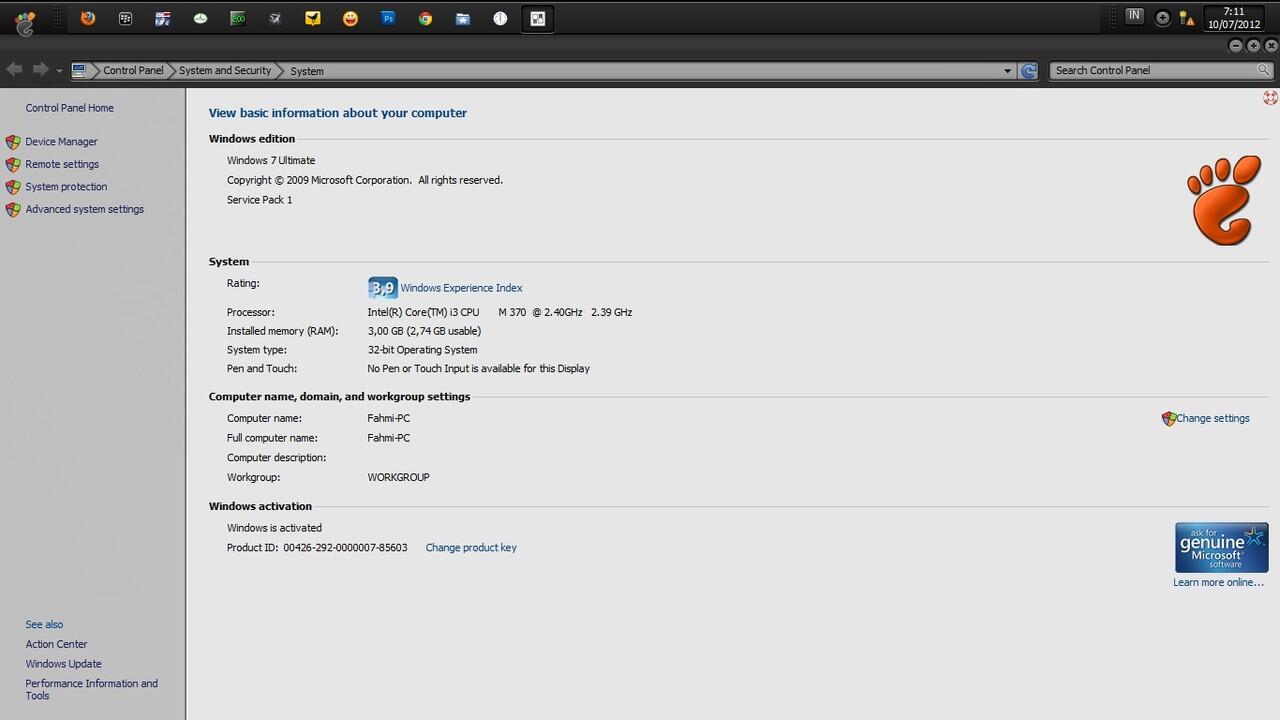Image resolution: width=1280 pixels, height=720 pixels.
Task: Click shield icon beside Device Manager
Action: [13, 142]
